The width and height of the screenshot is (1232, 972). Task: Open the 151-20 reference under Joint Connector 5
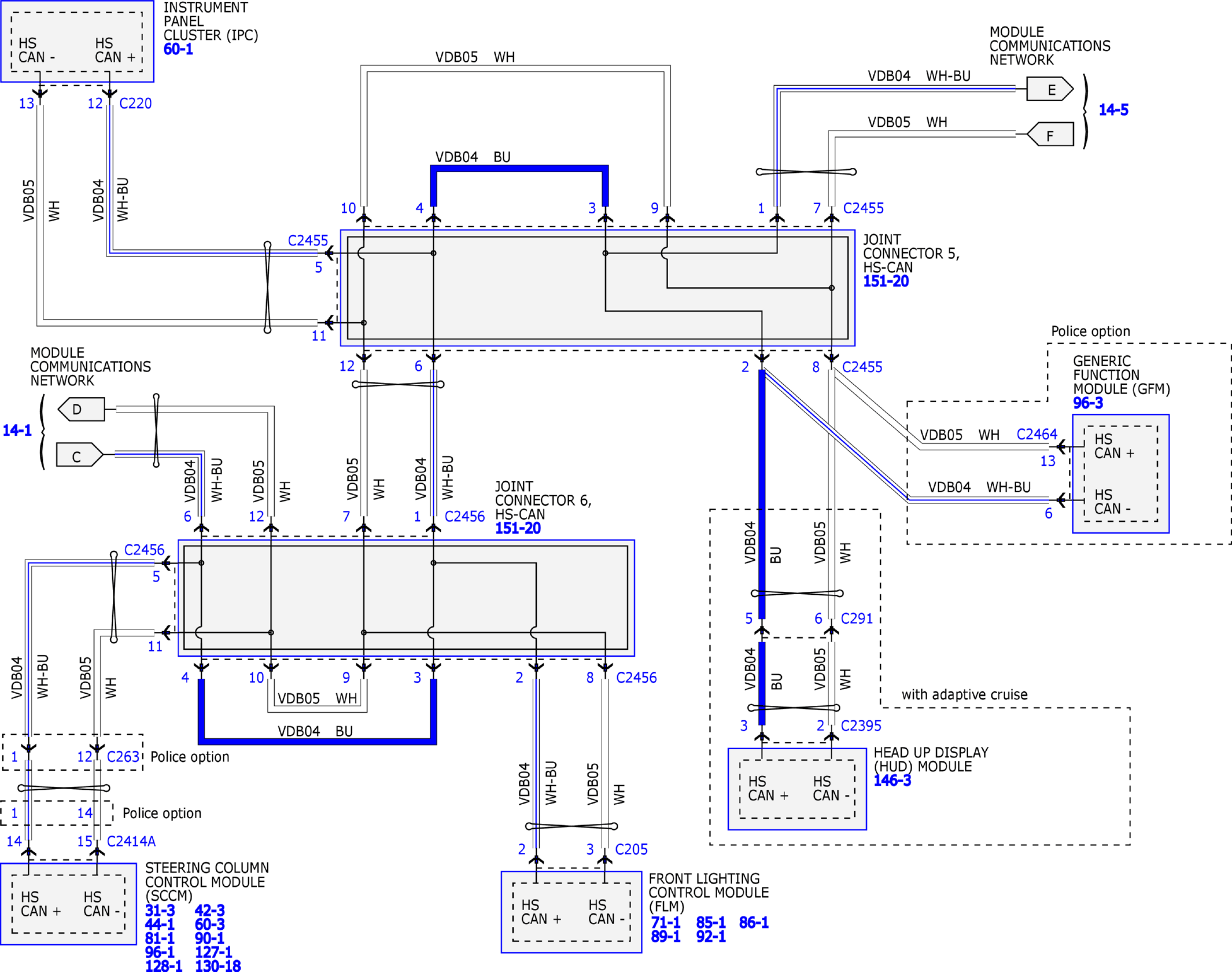[886, 282]
